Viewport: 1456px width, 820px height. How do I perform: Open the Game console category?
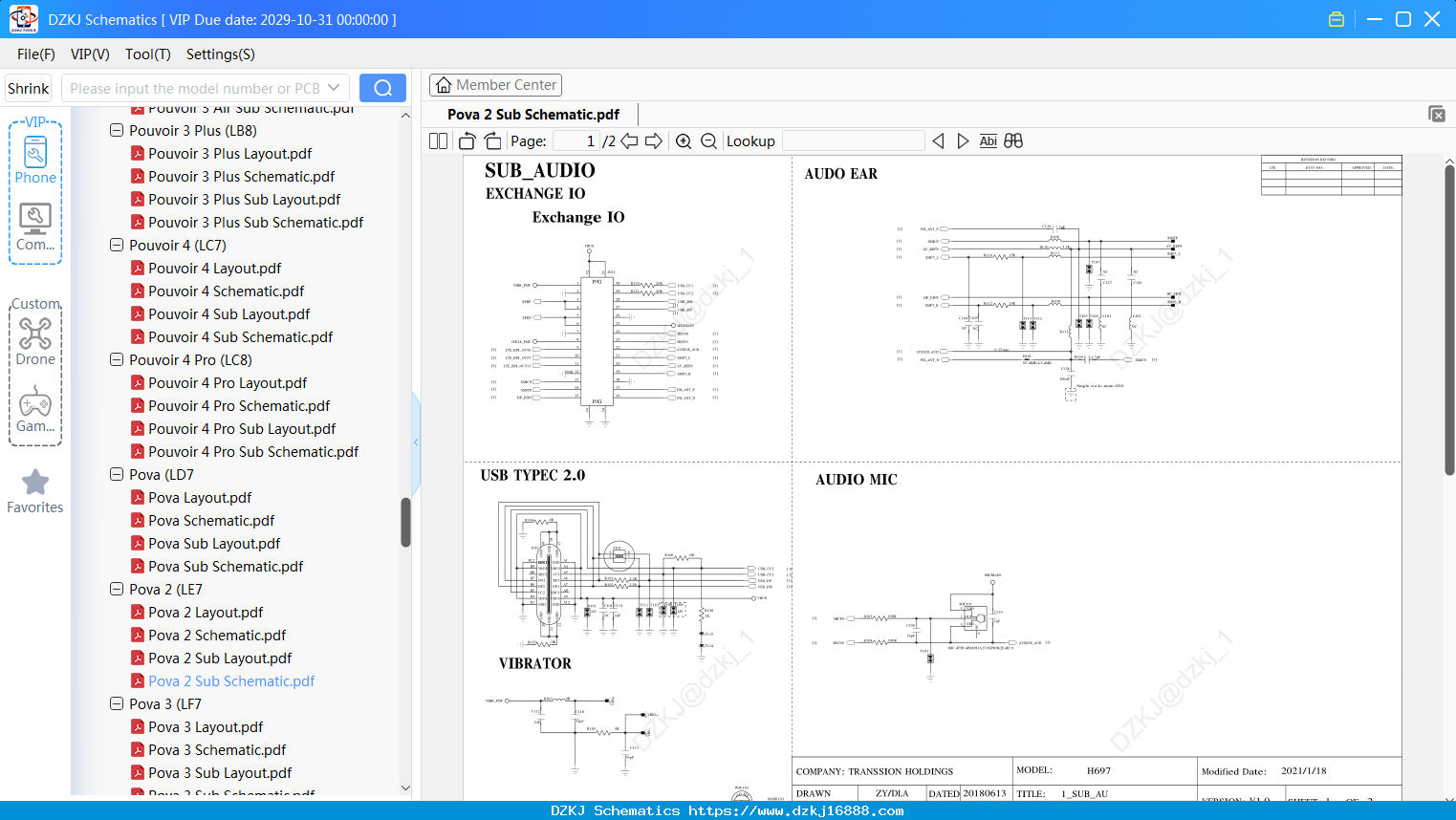(x=35, y=409)
